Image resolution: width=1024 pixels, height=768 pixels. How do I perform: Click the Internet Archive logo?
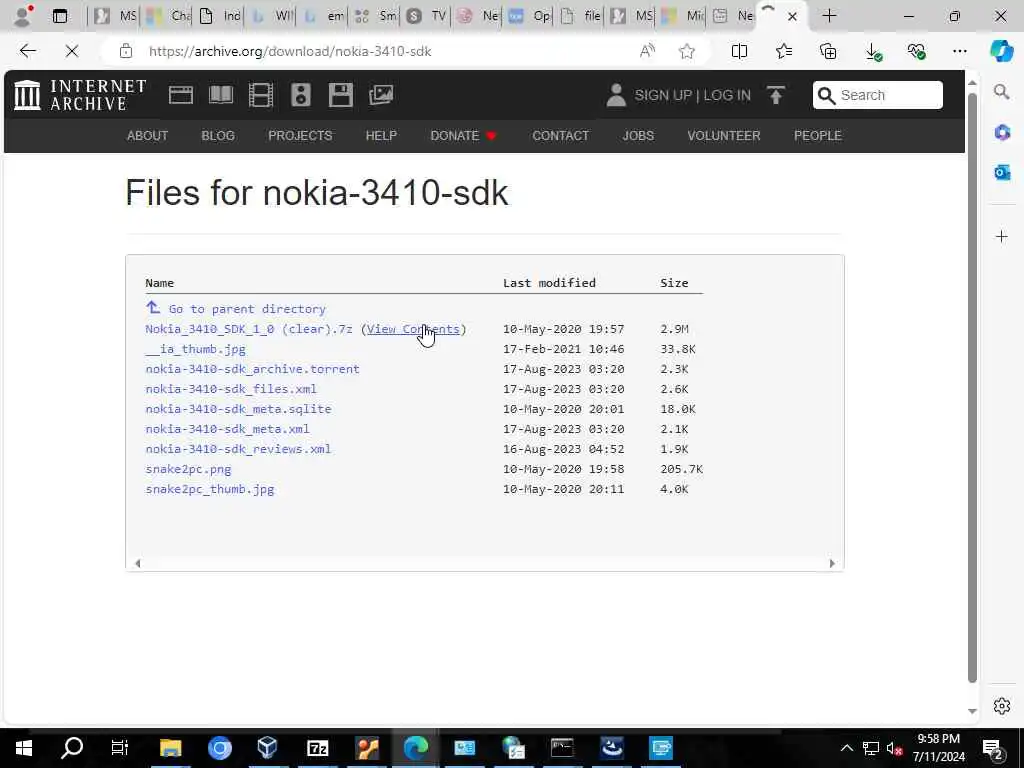click(80, 95)
